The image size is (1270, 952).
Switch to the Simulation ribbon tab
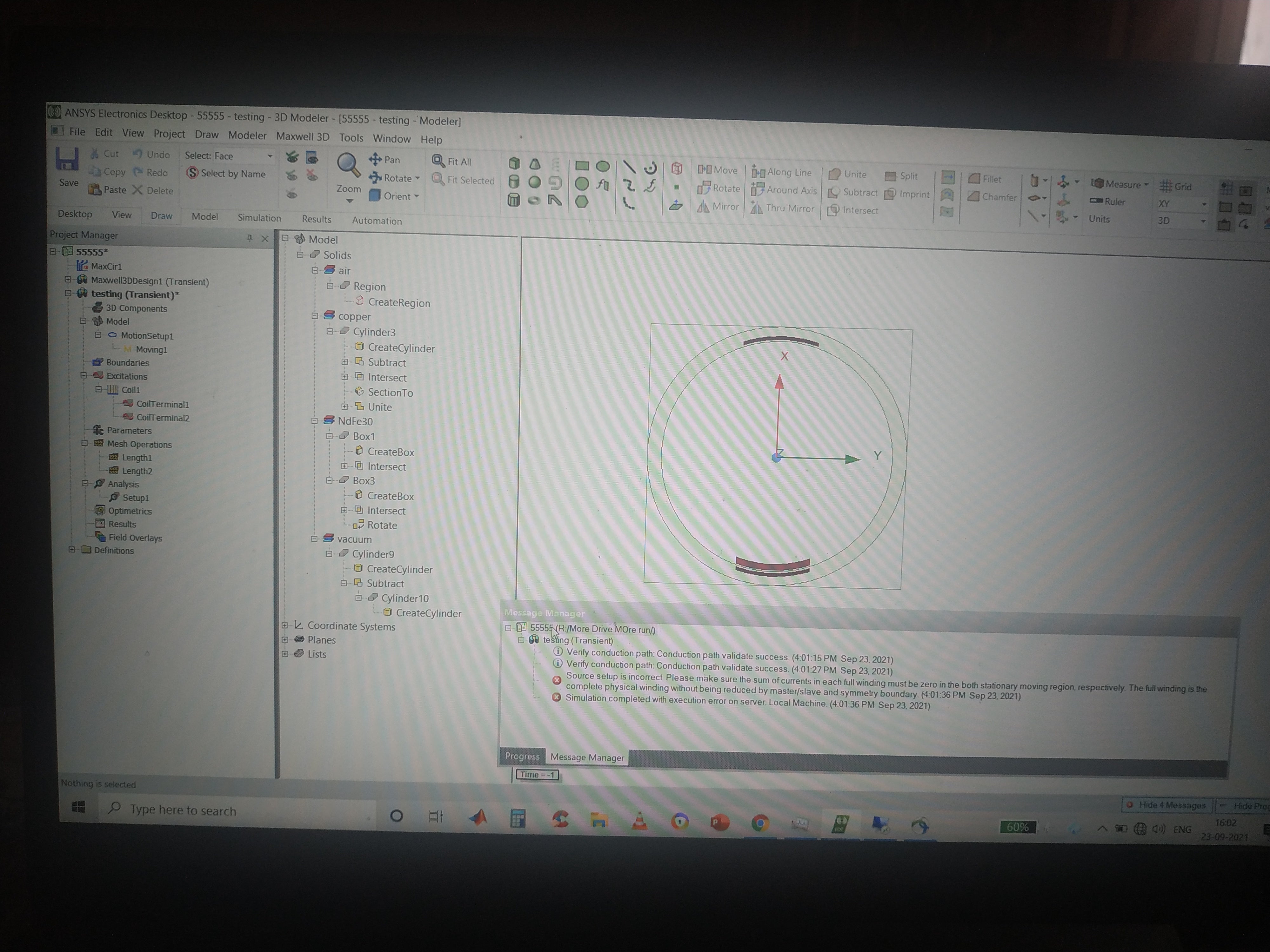pyautogui.click(x=259, y=217)
